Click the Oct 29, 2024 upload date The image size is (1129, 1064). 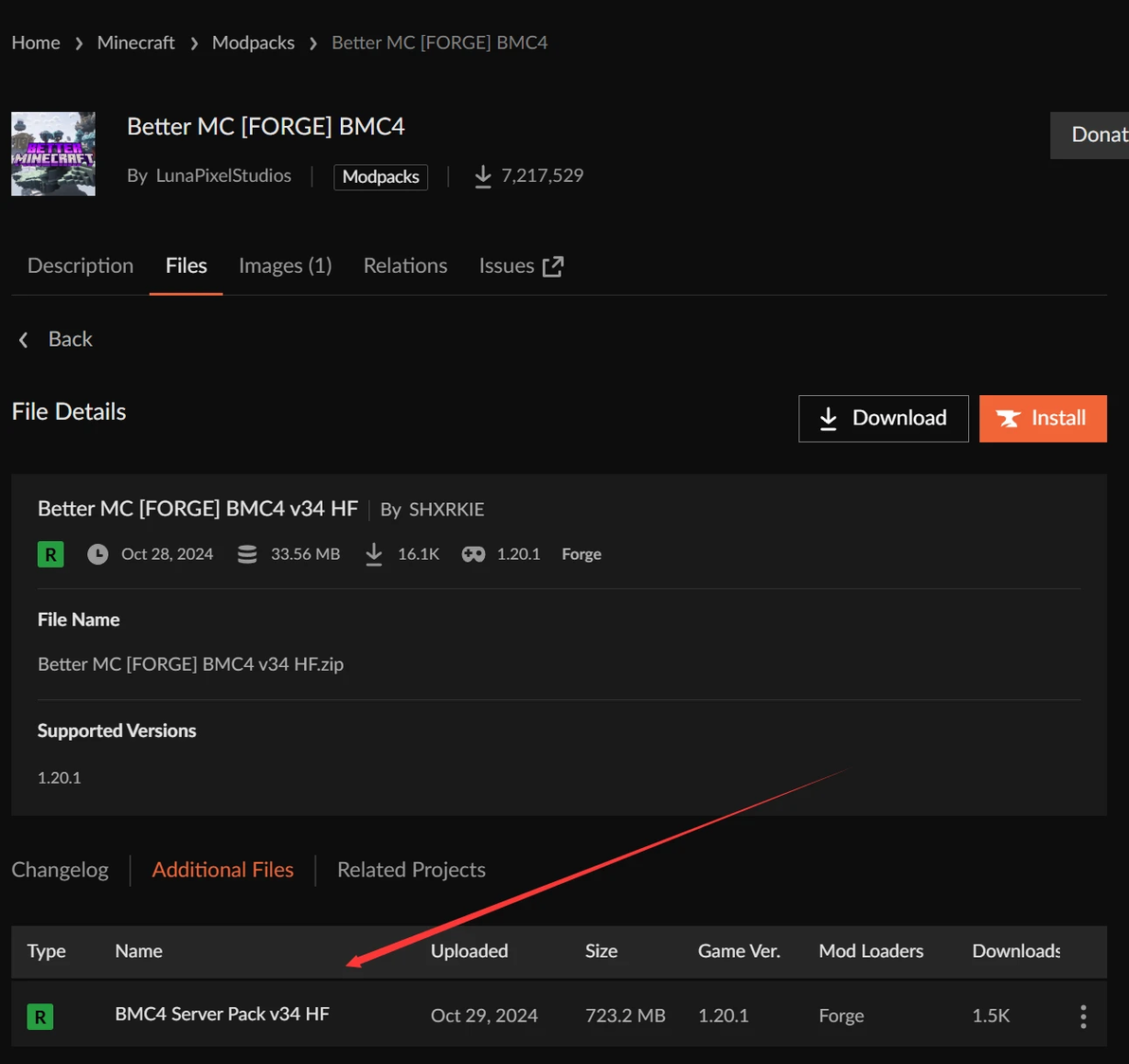[x=485, y=1016]
